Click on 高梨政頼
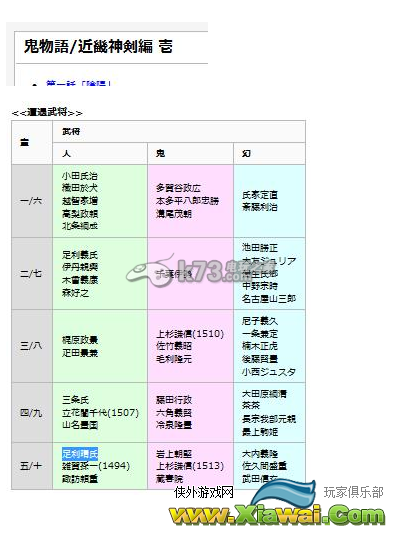Image resolution: width=397 pixels, height=544 pixels. (x=80, y=213)
